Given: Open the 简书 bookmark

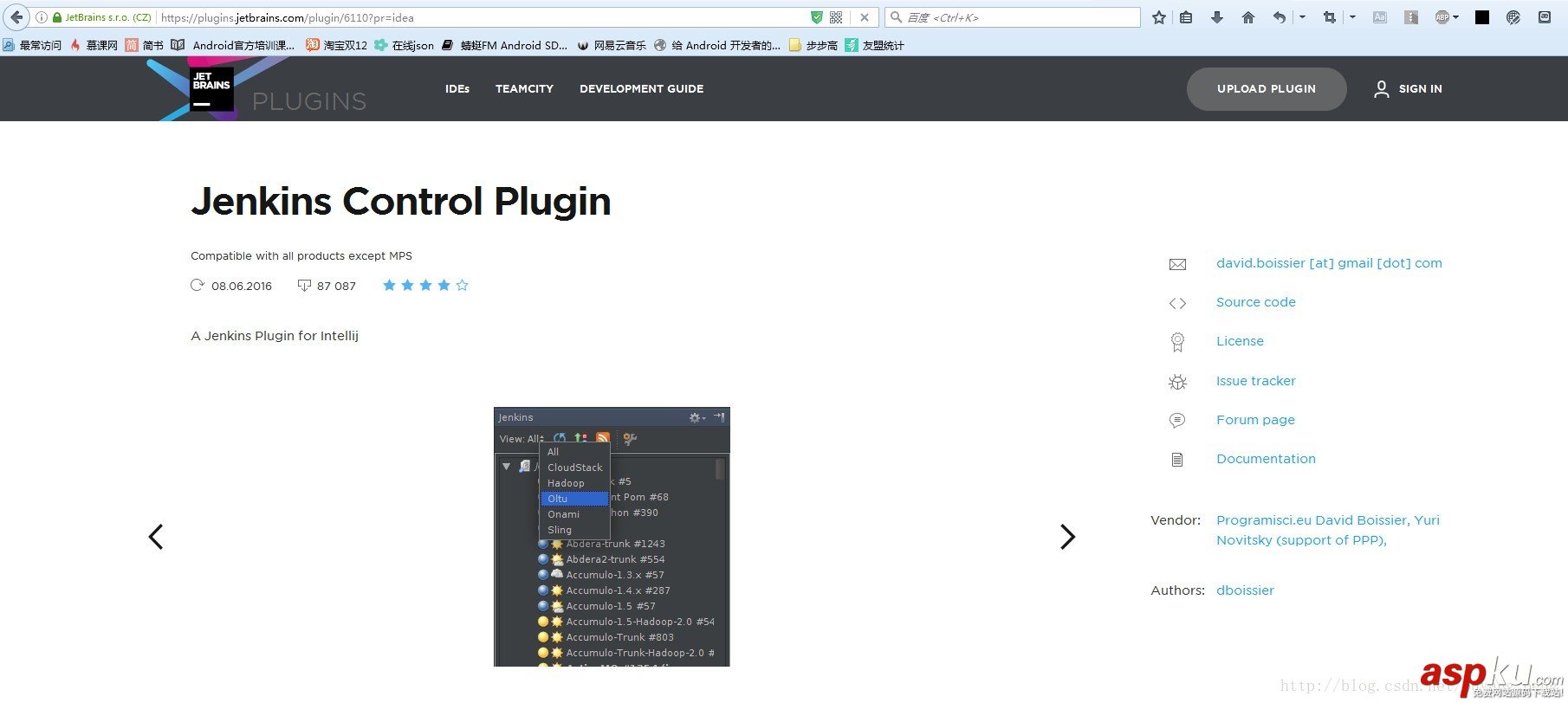Looking at the screenshot, I should tap(145, 45).
